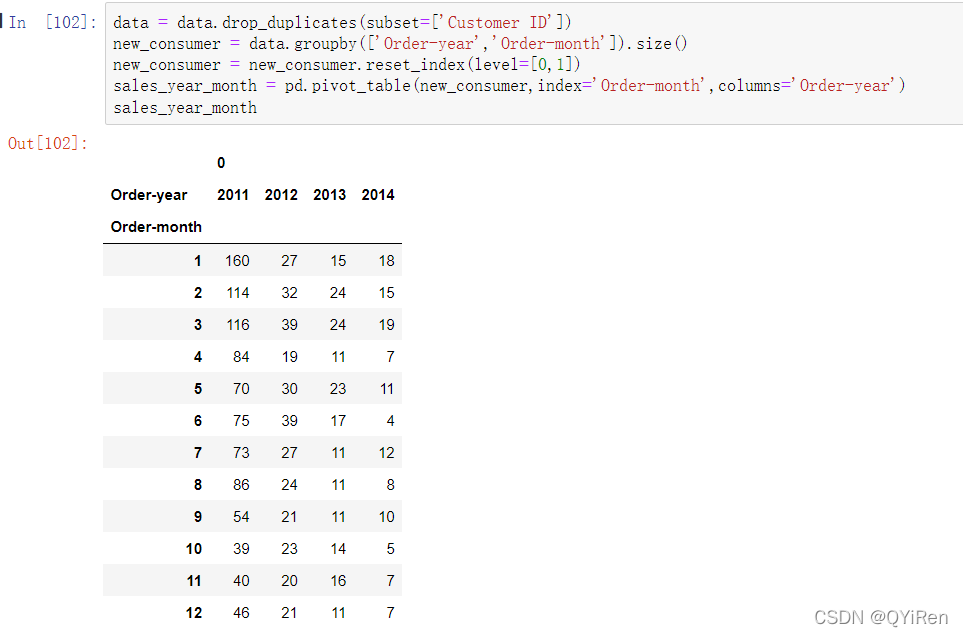The height and width of the screenshot is (637, 963).
Task: Click value 19 in month 3 row
Action: click(x=386, y=325)
